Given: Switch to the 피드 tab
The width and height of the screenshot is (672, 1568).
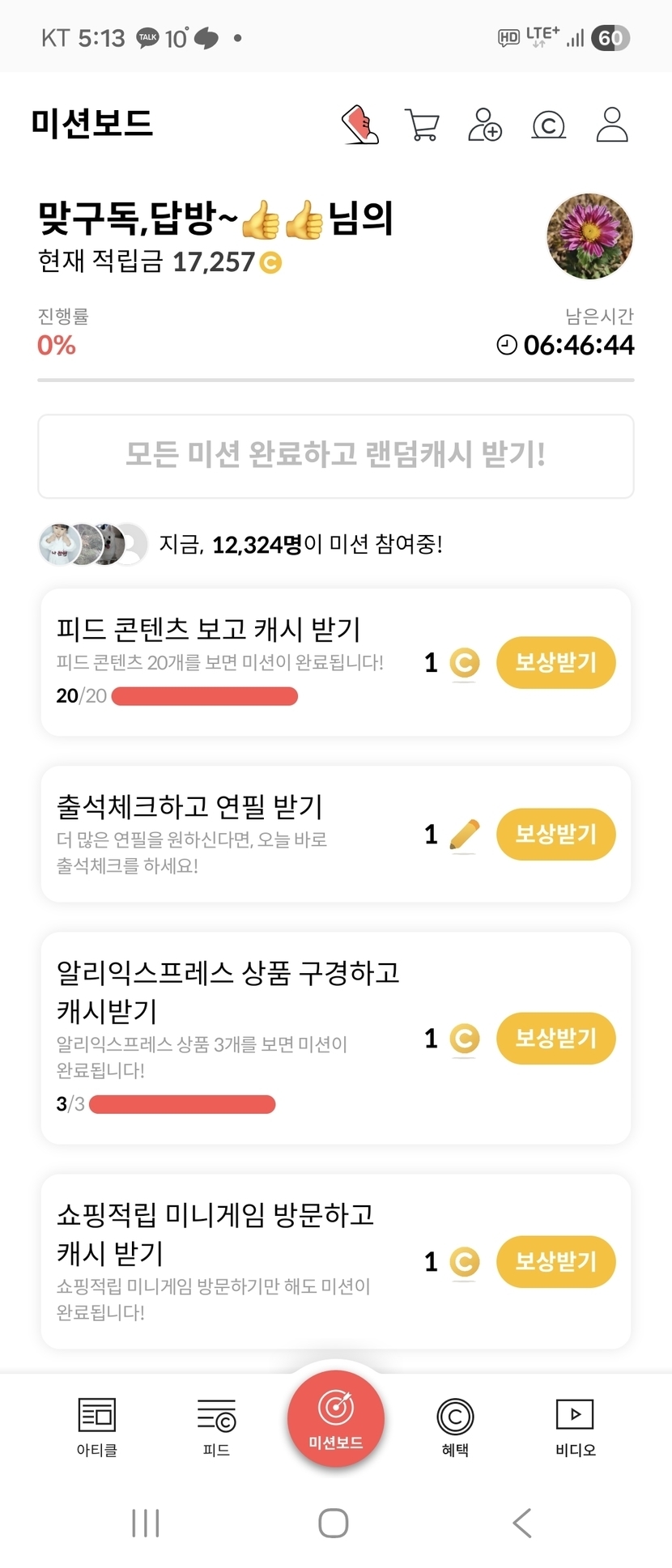Looking at the screenshot, I should click(x=216, y=1426).
